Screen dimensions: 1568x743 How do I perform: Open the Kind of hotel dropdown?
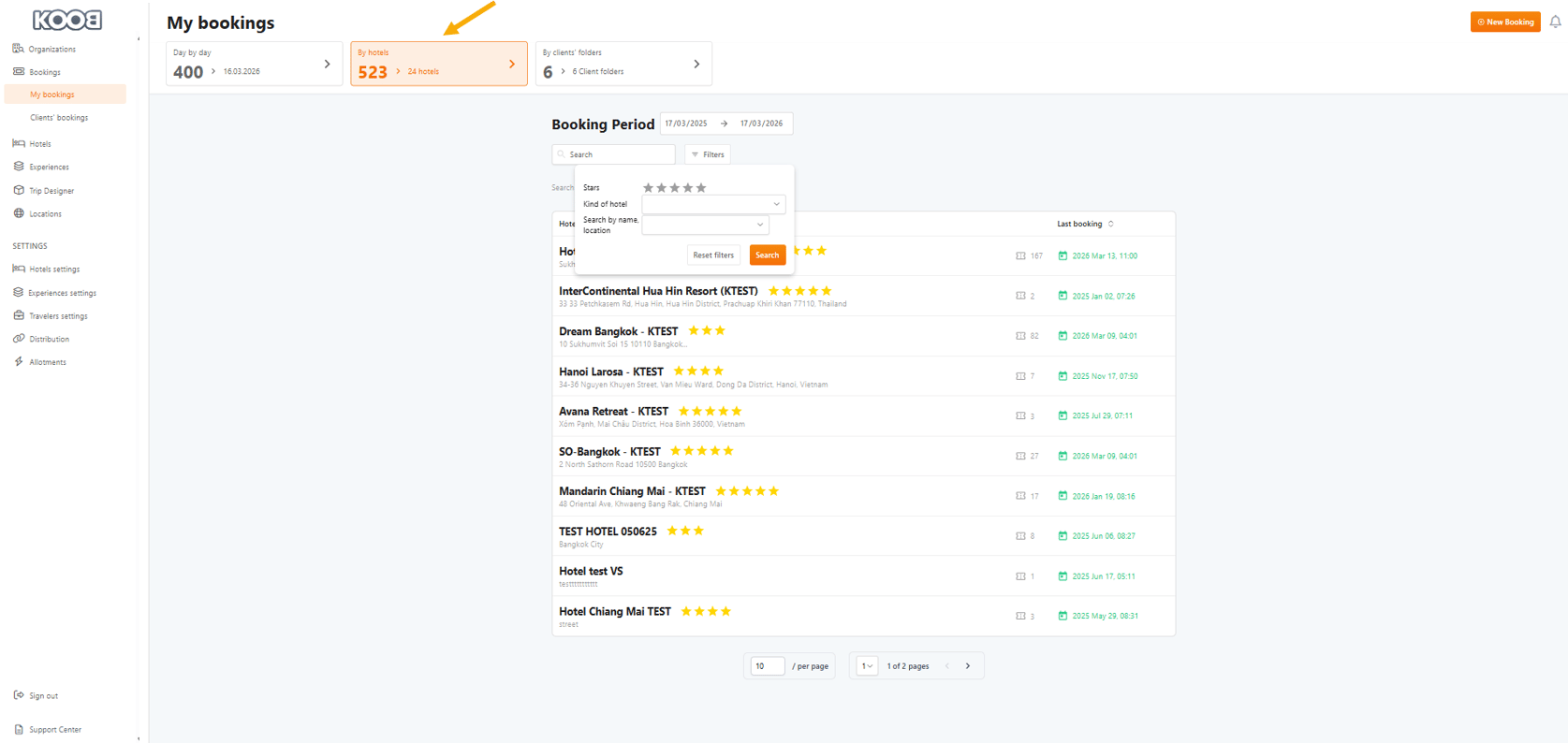(713, 204)
